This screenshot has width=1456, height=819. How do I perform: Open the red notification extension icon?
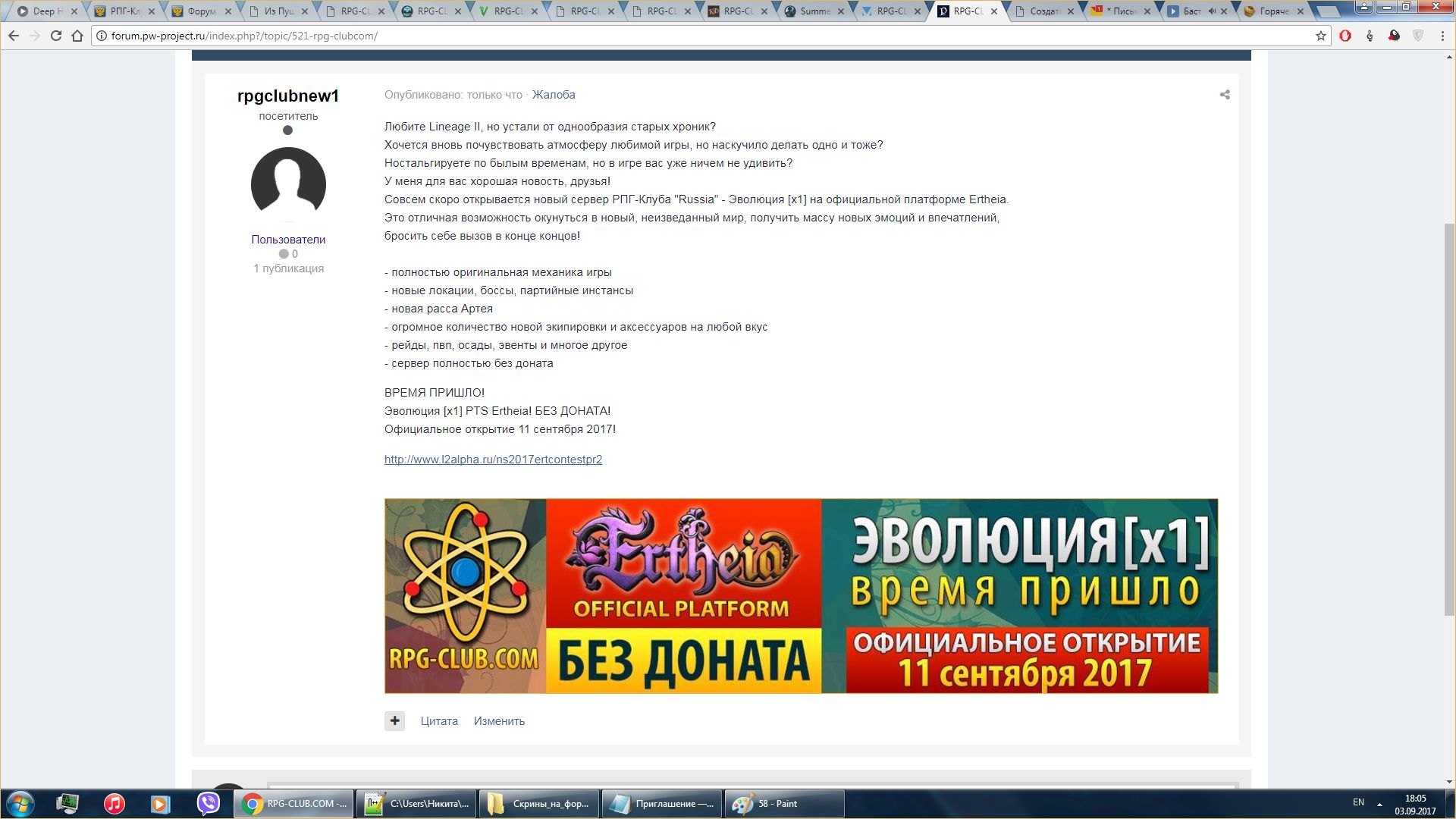coord(1394,36)
